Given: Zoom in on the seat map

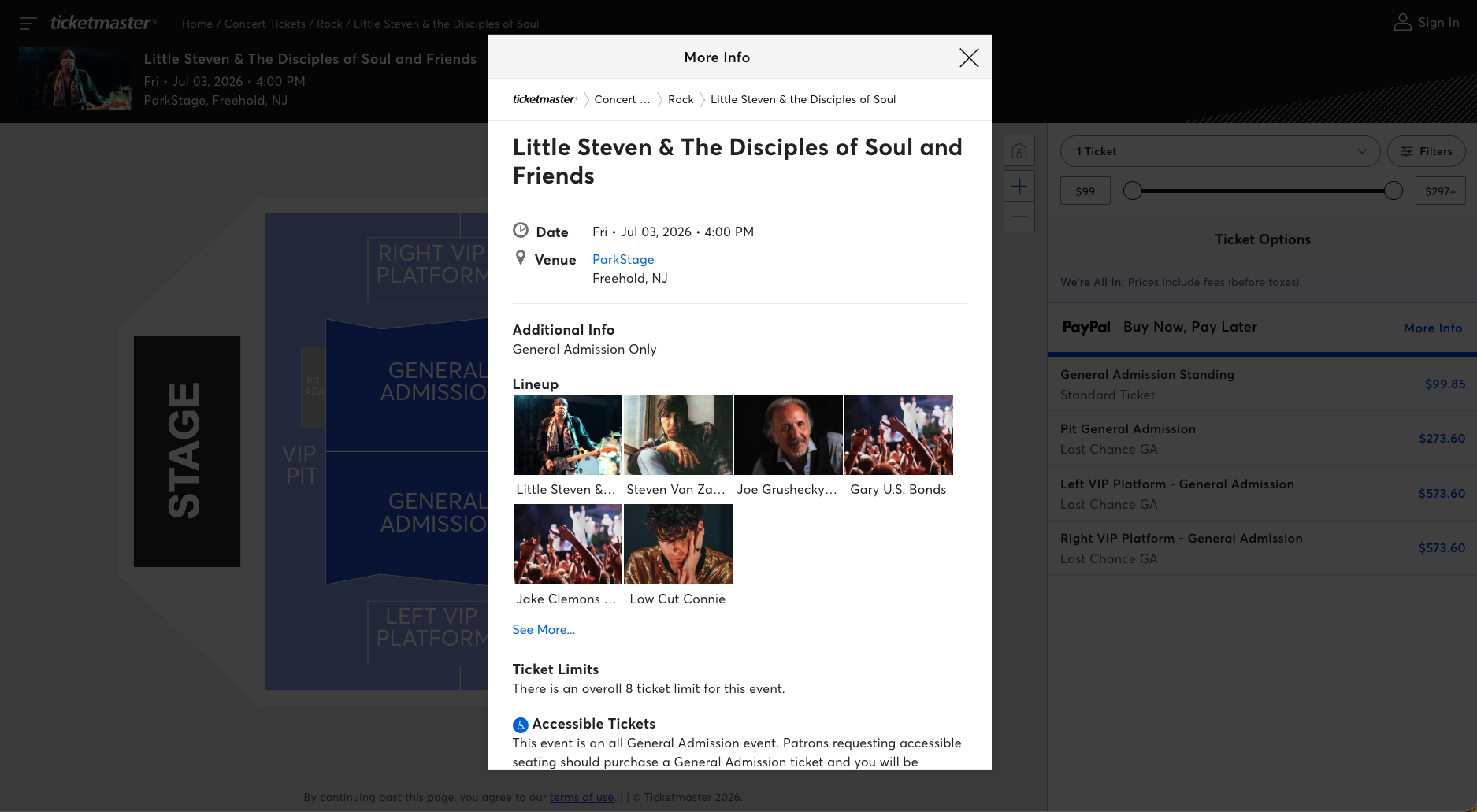Looking at the screenshot, I should (x=1019, y=187).
